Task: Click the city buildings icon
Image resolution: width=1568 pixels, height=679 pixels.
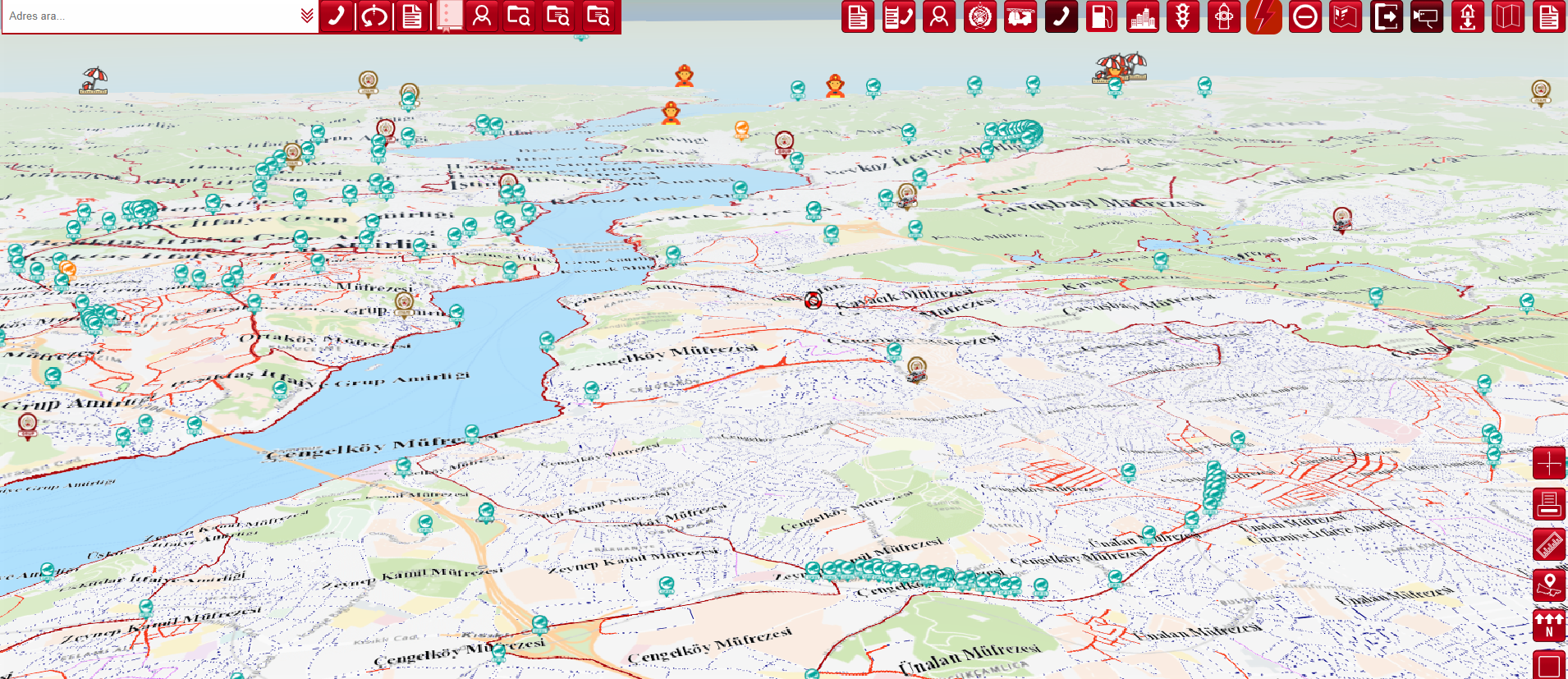Action: pos(1143,16)
